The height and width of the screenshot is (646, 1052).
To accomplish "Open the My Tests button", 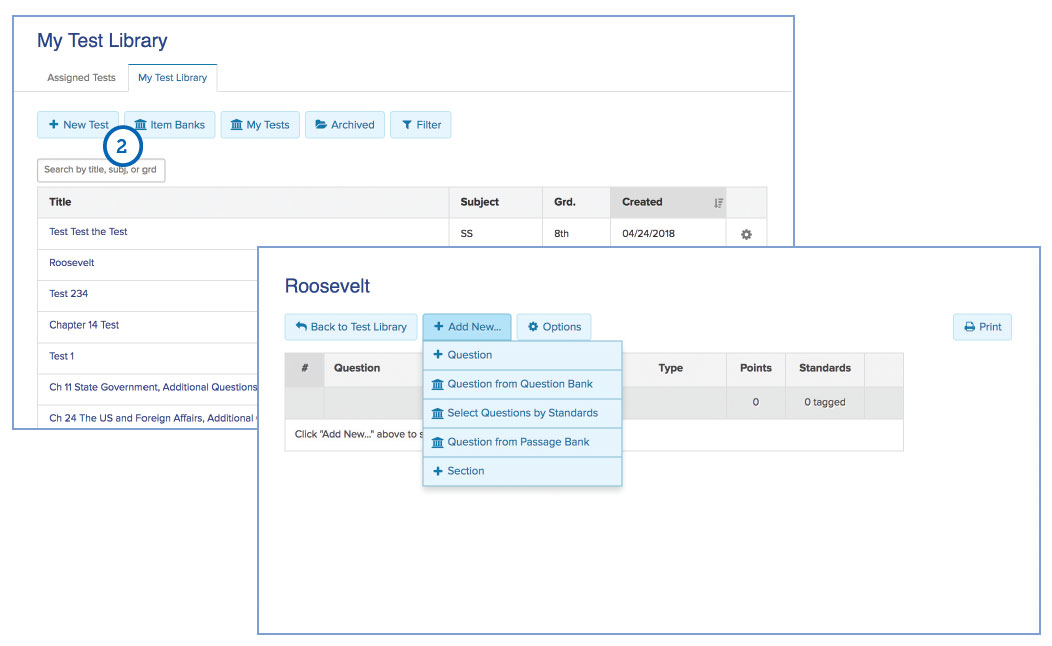I will tap(260, 125).
